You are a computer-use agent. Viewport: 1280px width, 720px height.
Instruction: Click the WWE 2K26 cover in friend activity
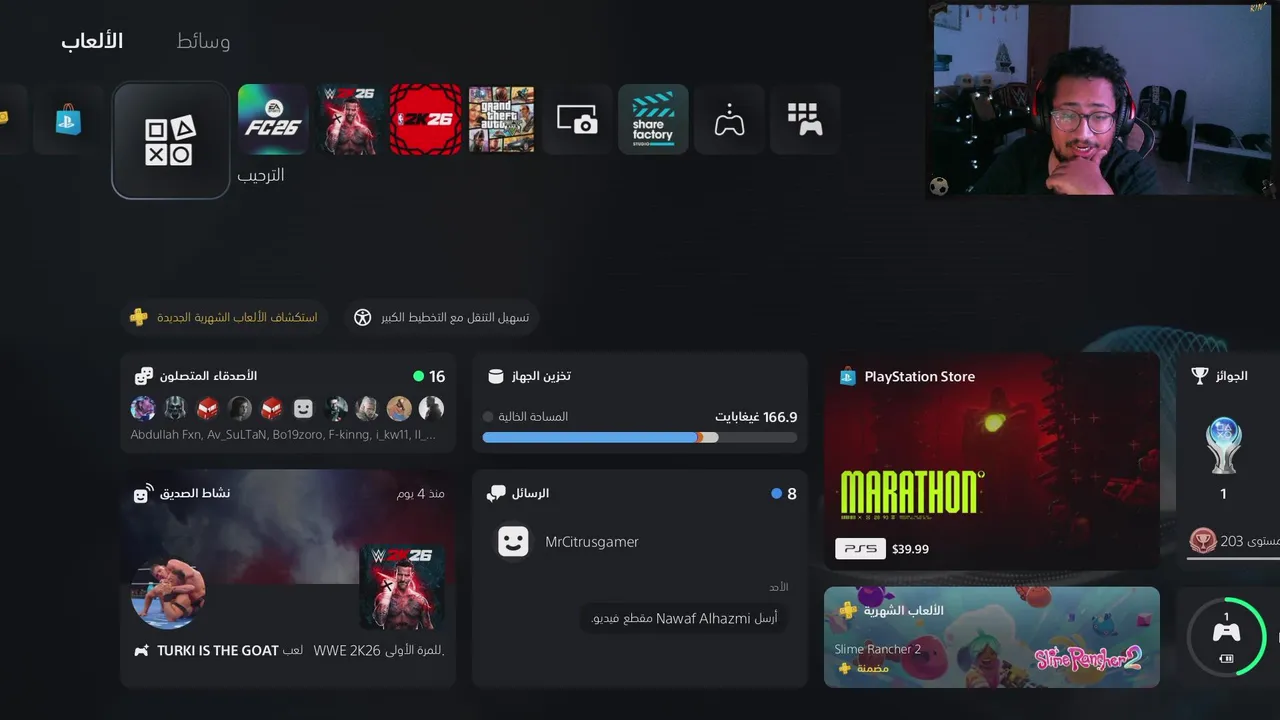pyautogui.click(x=402, y=586)
